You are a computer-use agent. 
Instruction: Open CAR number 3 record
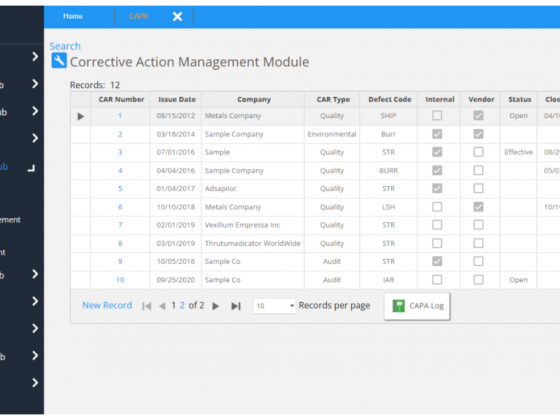(x=120, y=152)
